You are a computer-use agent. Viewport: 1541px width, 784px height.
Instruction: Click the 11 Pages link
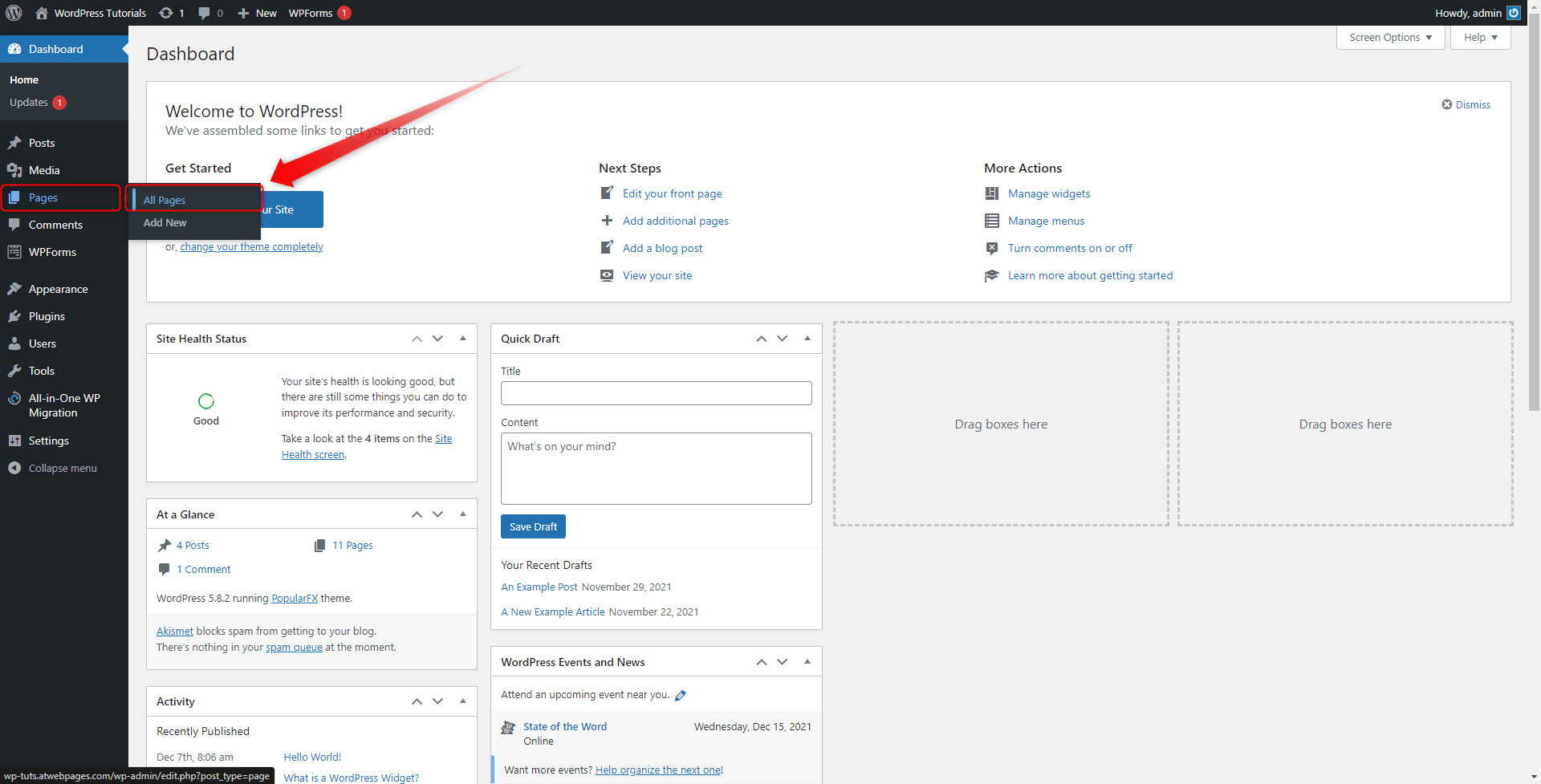[x=352, y=546]
